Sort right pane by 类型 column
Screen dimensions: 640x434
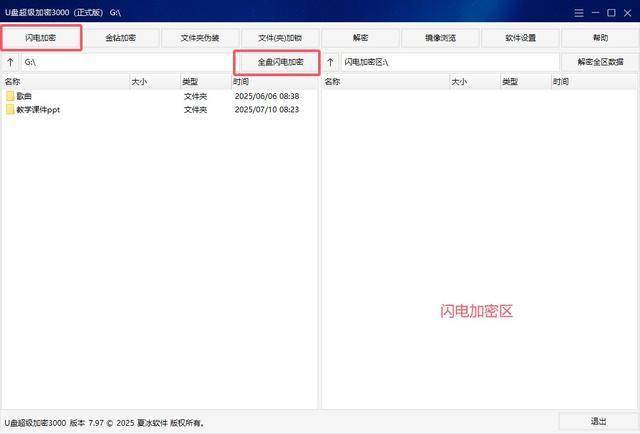[x=526, y=82]
